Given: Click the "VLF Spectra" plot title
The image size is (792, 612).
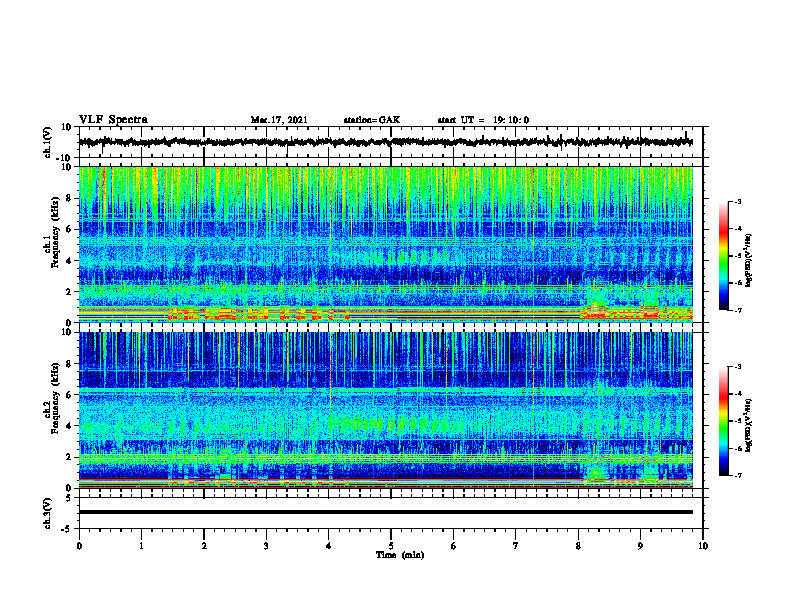Looking at the screenshot, I should (113, 120).
